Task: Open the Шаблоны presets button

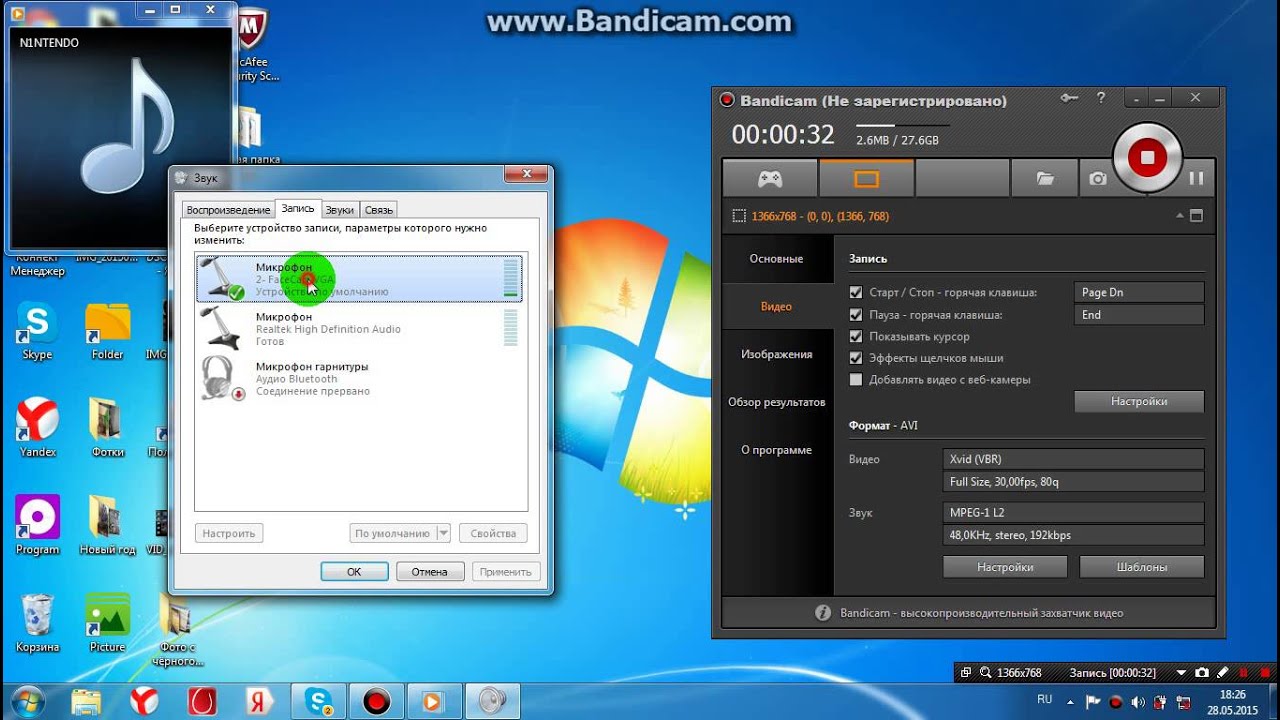Action: pyautogui.click(x=1142, y=567)
